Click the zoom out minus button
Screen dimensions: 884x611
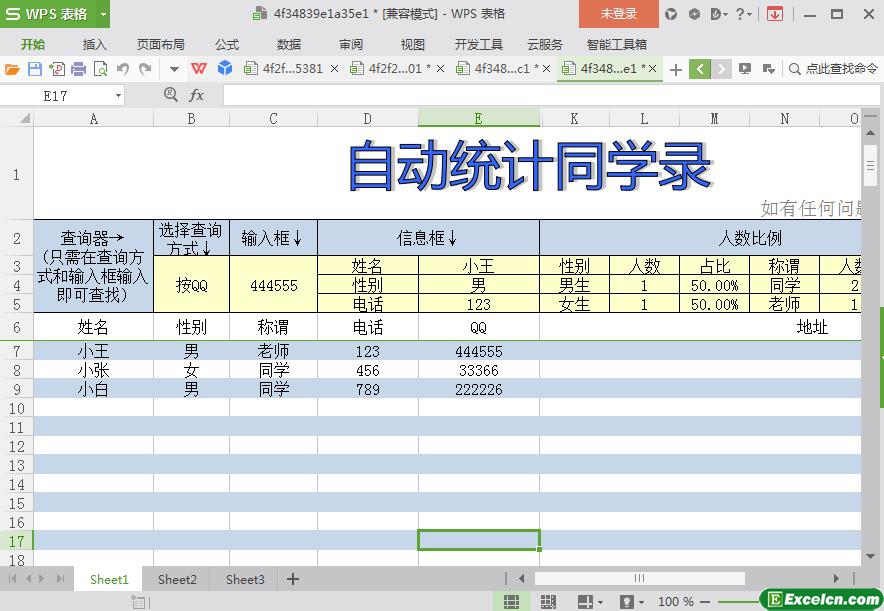pyautogui.click(x=707, y=602)
